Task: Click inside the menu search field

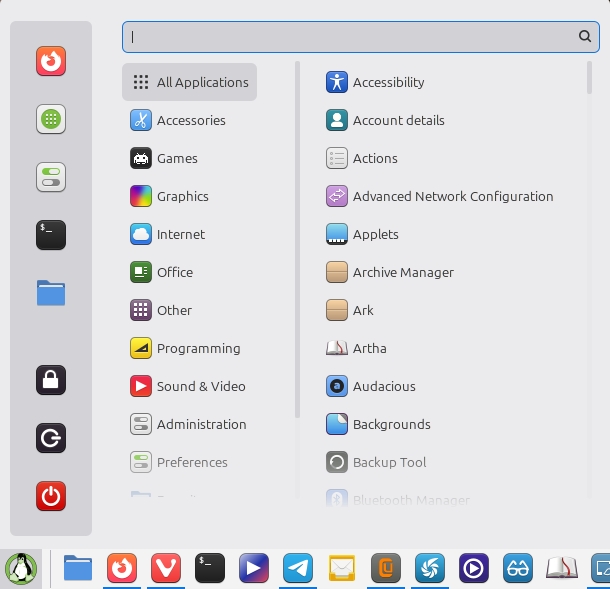Action: pyautogui.click(x=361, y=37)
